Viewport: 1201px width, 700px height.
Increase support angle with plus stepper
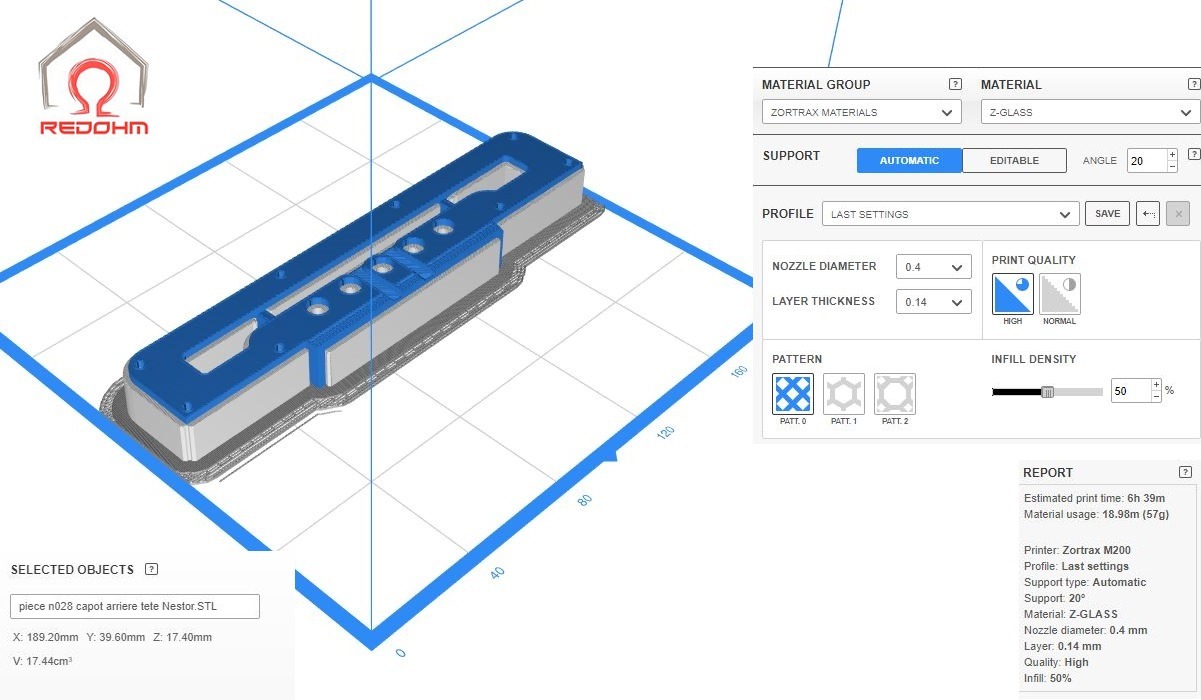[1172, 155]
